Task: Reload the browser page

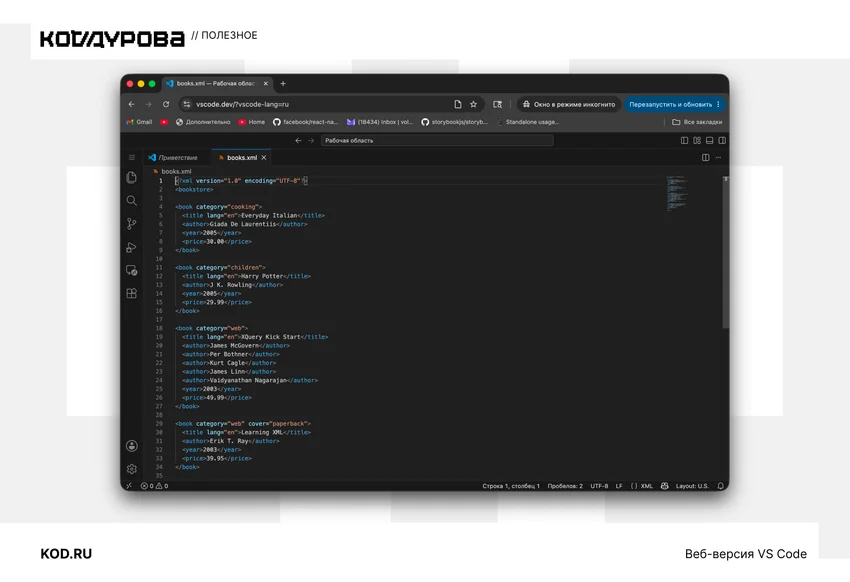Action: [166, 104]
